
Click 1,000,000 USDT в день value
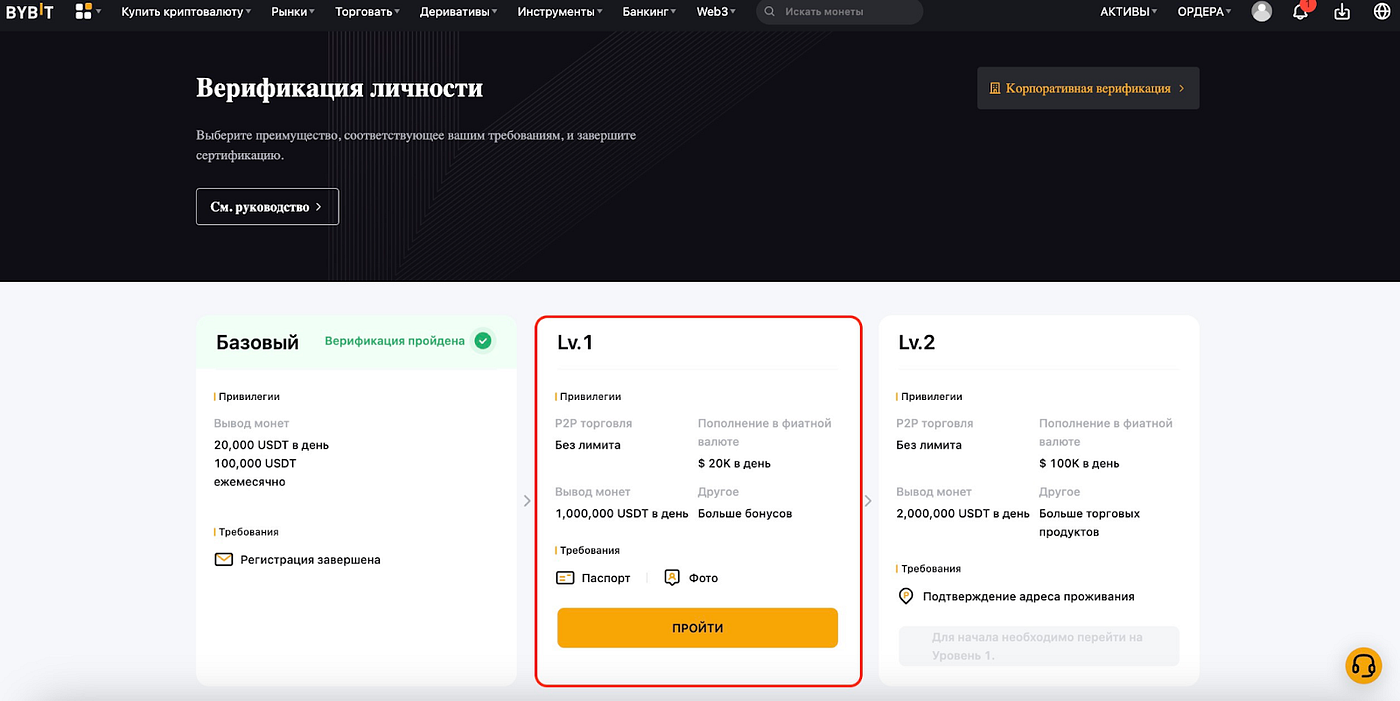(622, 513)
